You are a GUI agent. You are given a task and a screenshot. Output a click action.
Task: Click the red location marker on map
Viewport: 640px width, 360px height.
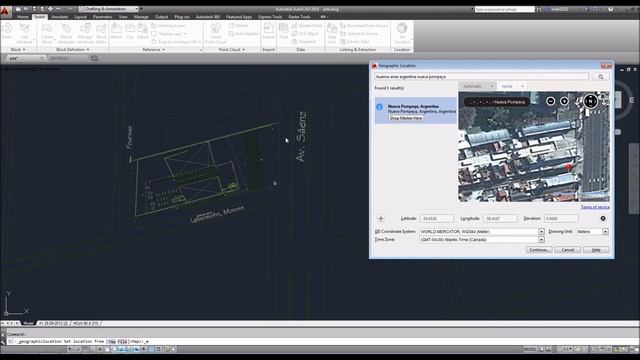(x=568, y=167)
